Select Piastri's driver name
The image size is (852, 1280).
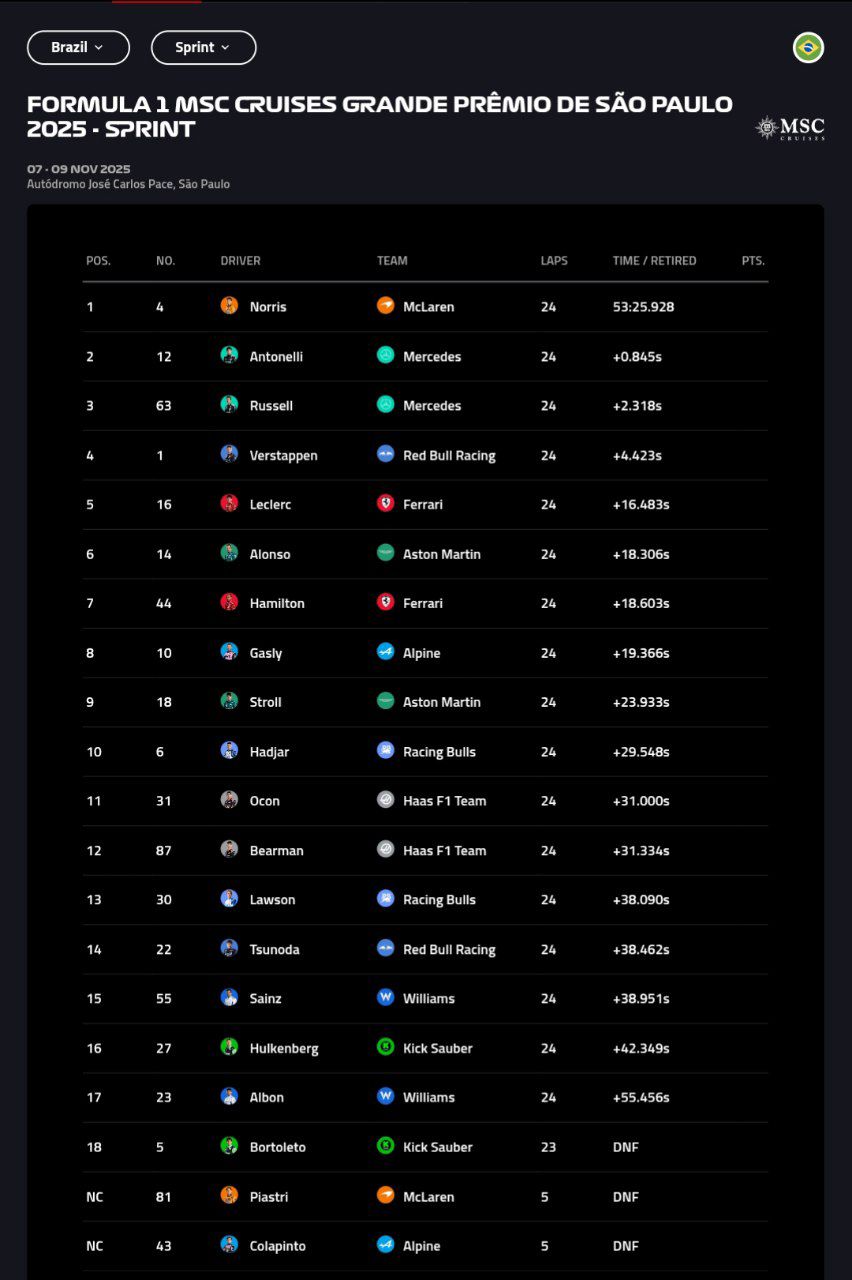269,1197
